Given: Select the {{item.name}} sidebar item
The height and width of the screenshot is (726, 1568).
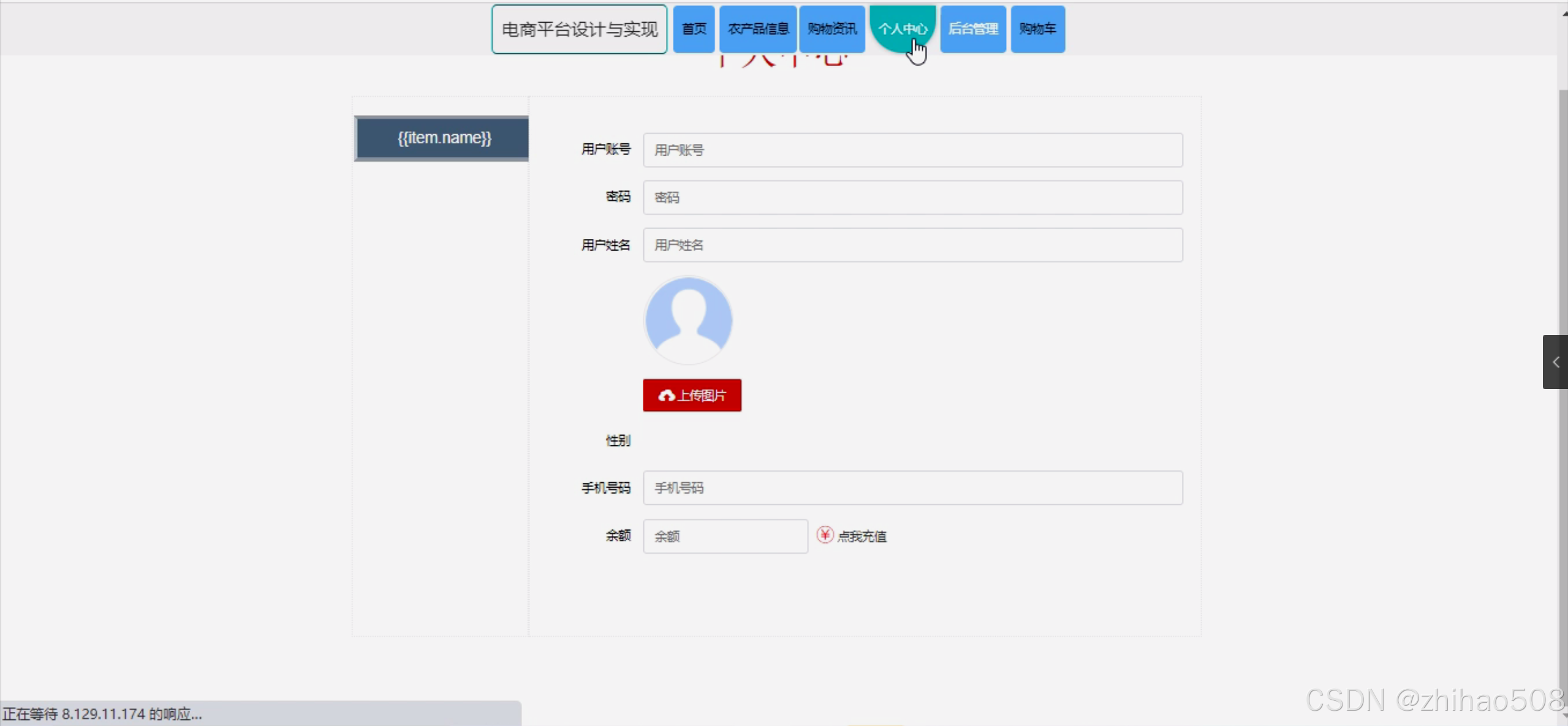Looking at the screenshot, I should click(x=442, y=138).
